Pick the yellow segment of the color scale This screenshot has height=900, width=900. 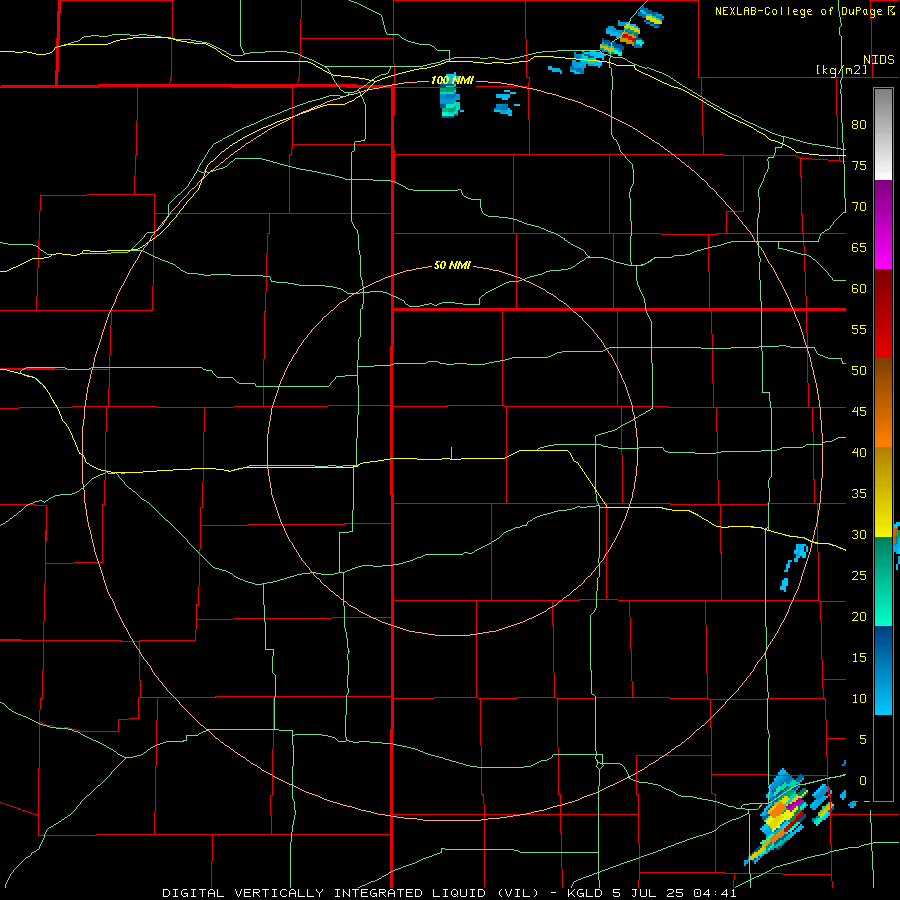883,492
